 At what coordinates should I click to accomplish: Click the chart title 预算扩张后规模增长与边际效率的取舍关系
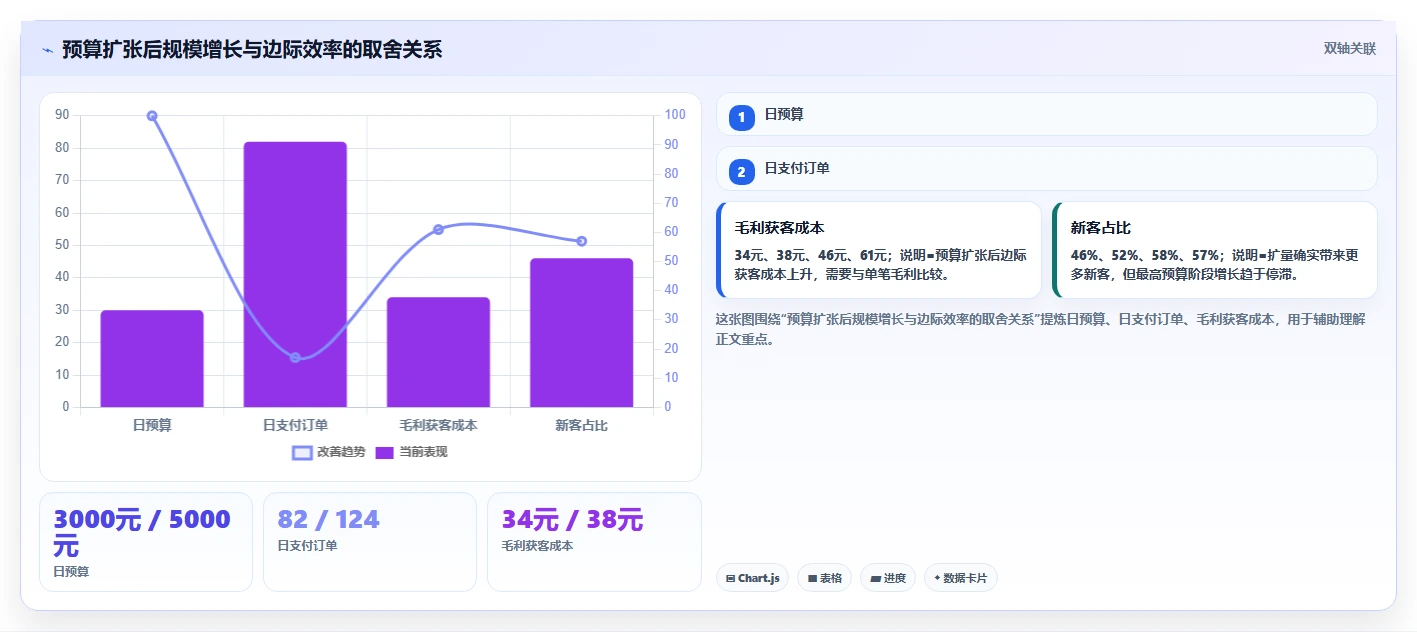252,50
